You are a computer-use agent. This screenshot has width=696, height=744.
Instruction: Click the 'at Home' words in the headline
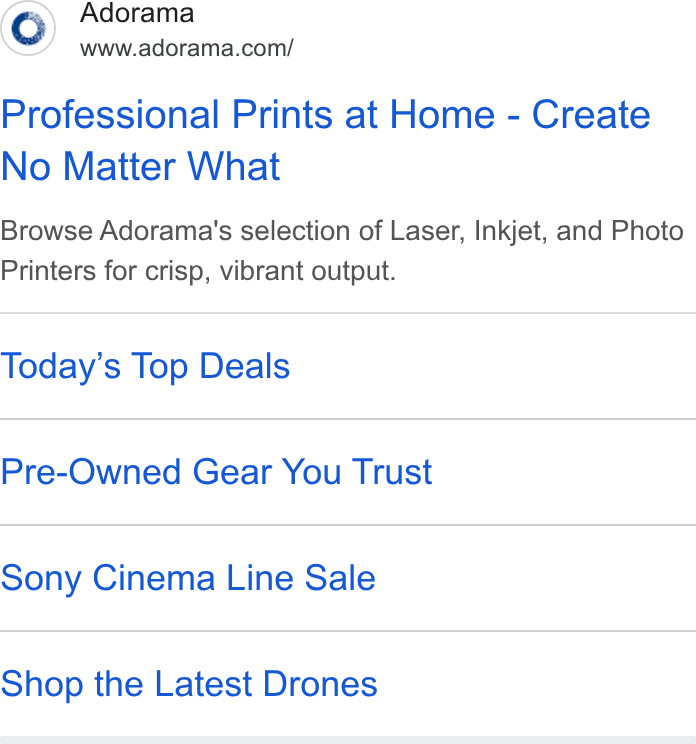(x=420, y=114)
